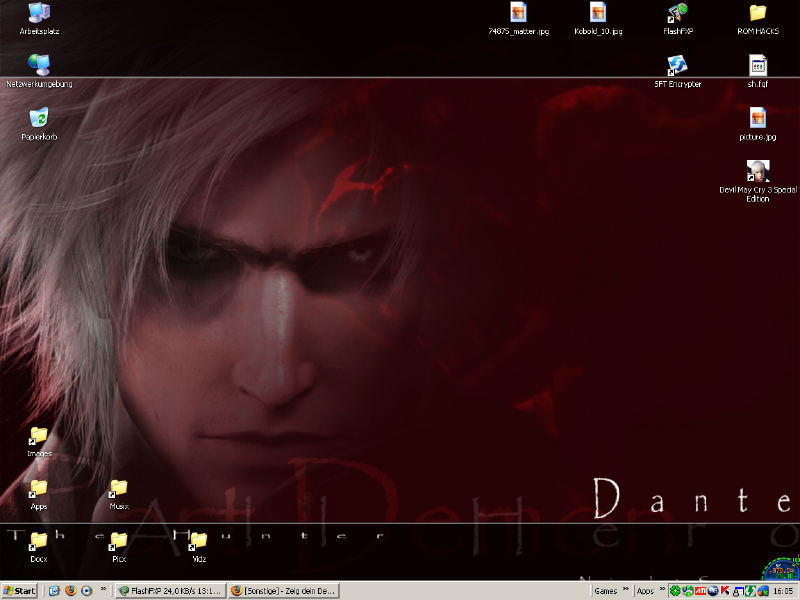This screenshot has height=600, width=800.
Task: Open the picture.jpg file
Action: click(758, 123)
